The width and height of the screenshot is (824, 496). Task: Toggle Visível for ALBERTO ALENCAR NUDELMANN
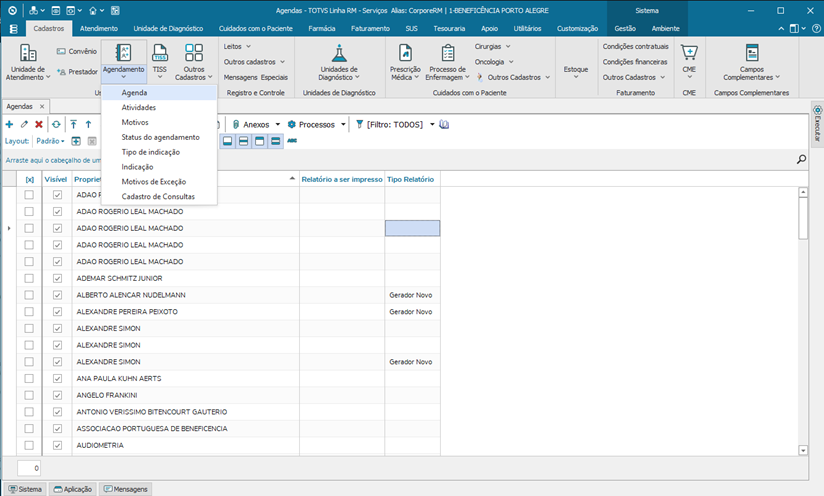tap(57, 295)
